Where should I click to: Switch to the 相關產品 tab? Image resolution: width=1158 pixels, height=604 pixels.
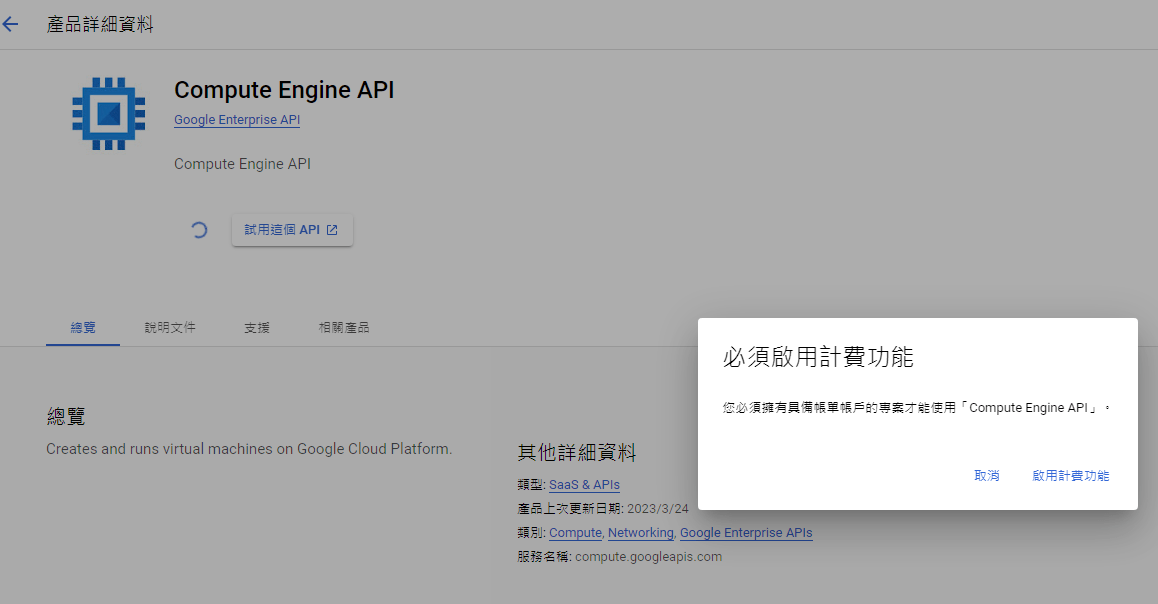(344, 327)
